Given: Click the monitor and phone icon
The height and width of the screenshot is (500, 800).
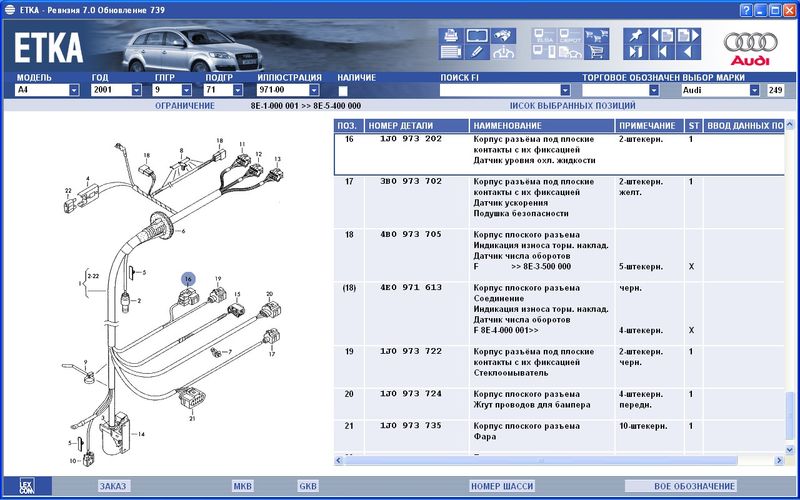Looking at the screenshot, I should click(x=544, y=52).
